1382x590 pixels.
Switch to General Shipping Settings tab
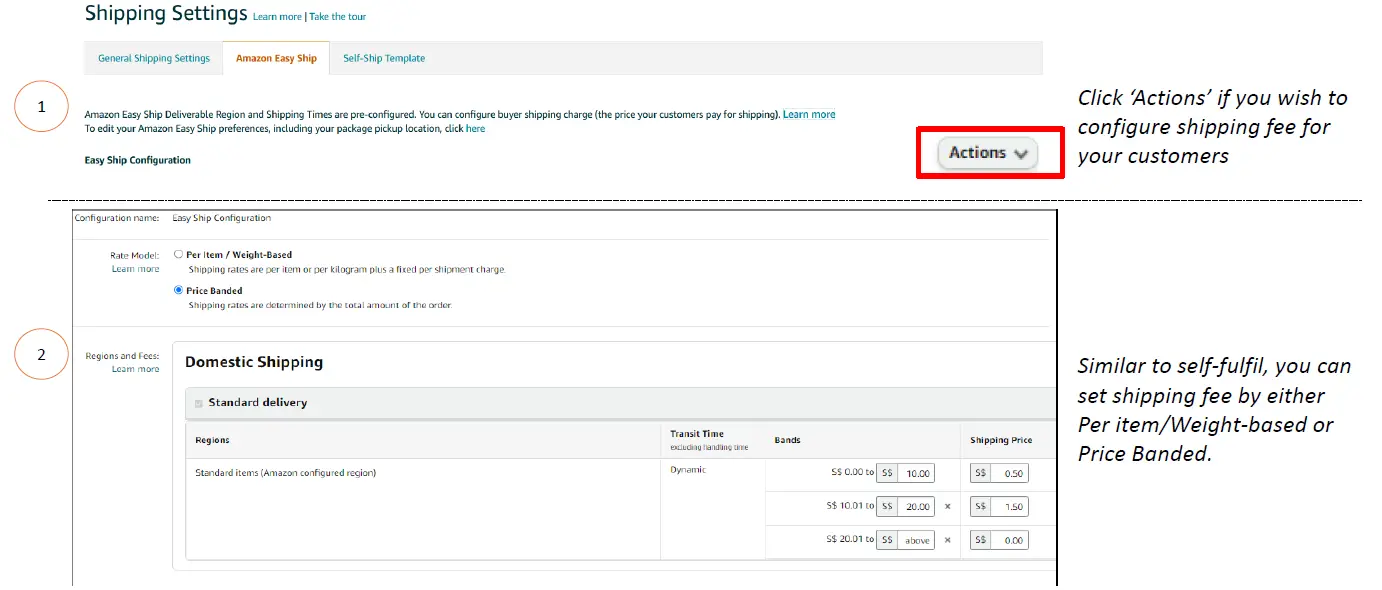(x=154, y=58)
